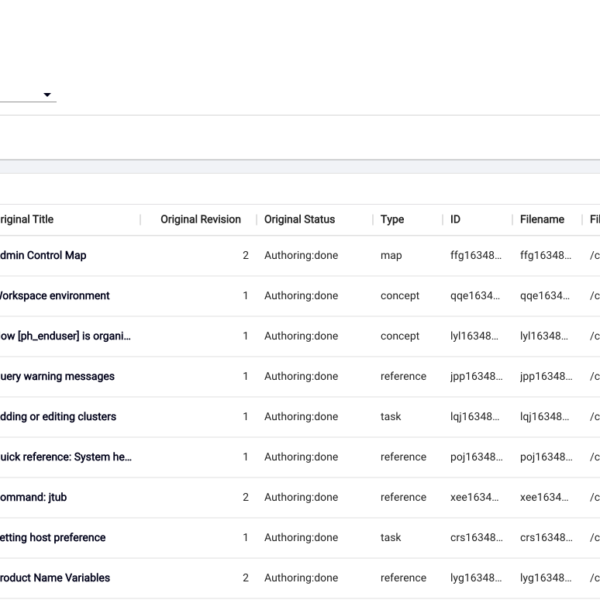
Task: Click the ID cell xee1634...
Action: pos(474,497)
